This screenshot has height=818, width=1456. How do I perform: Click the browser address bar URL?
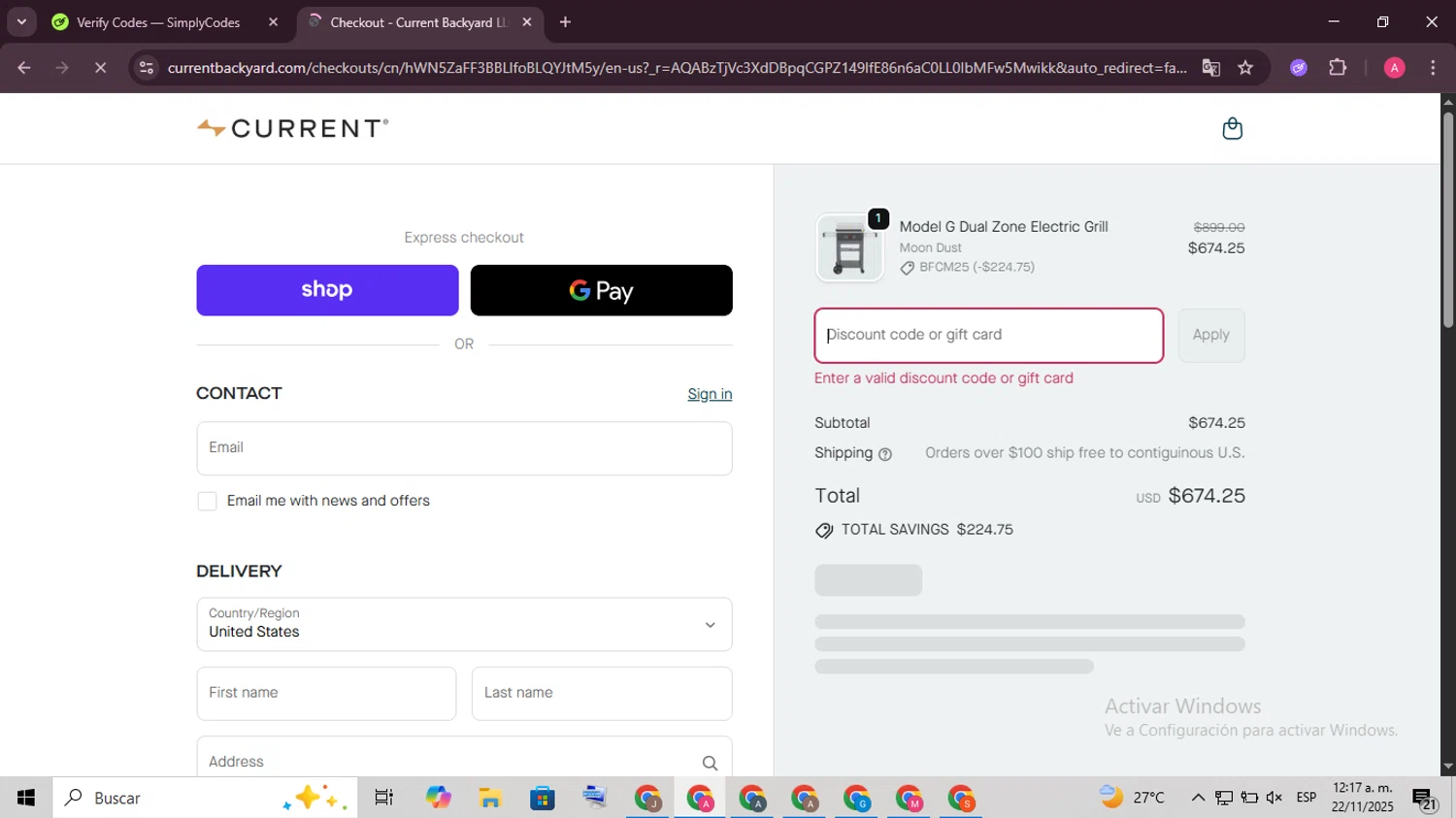677,68
